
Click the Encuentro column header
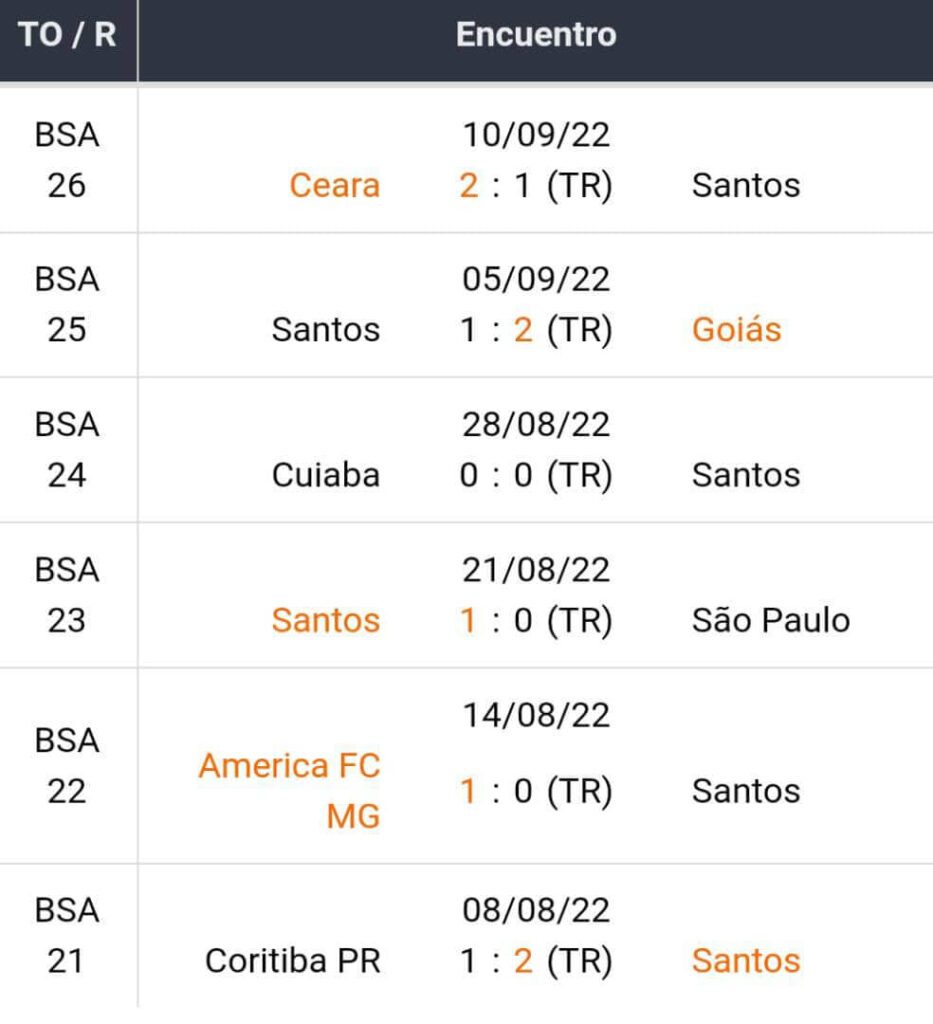pos(536,36)
